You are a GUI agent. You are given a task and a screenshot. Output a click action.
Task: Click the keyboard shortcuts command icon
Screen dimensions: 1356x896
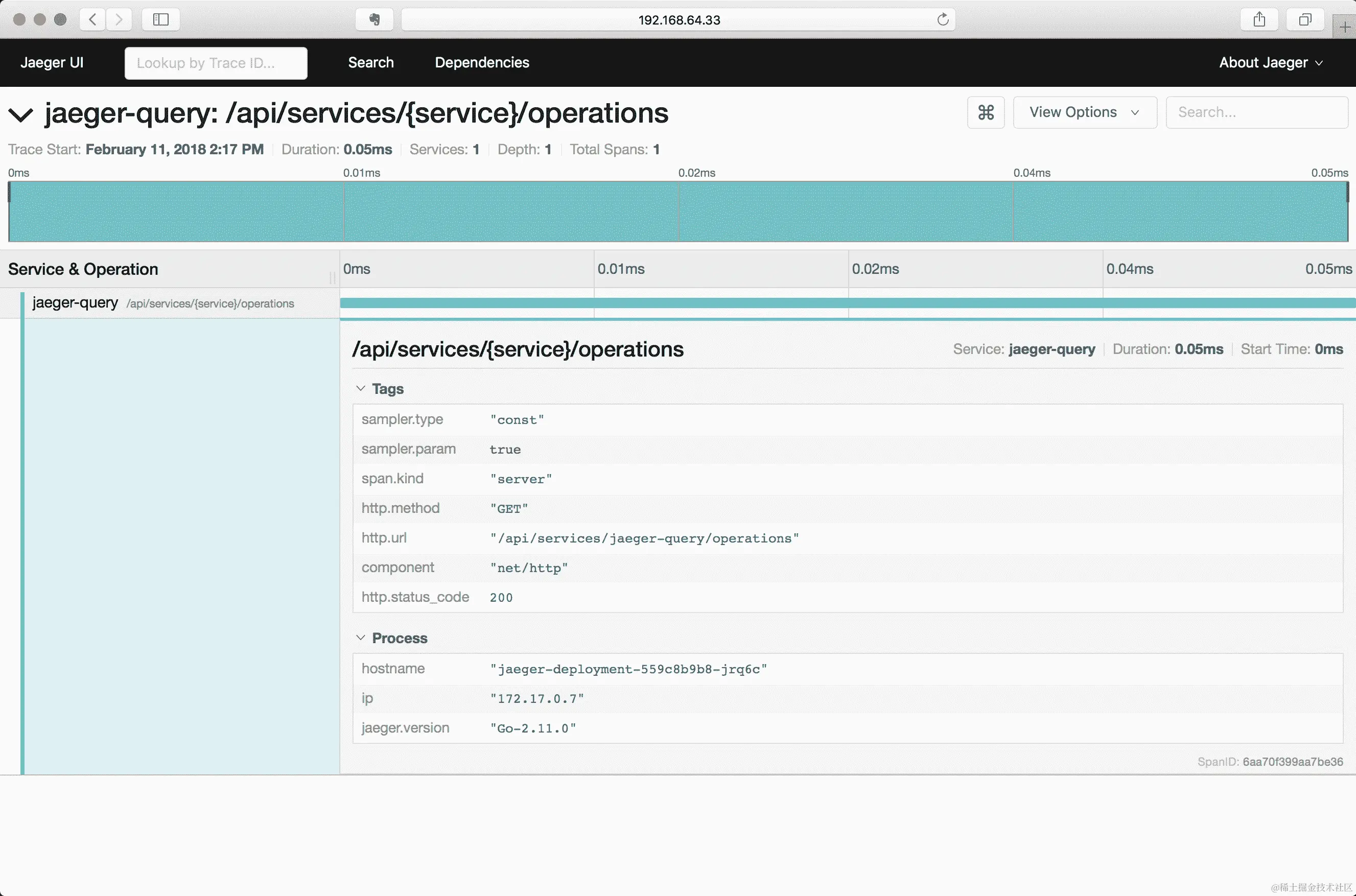[986, 112]
